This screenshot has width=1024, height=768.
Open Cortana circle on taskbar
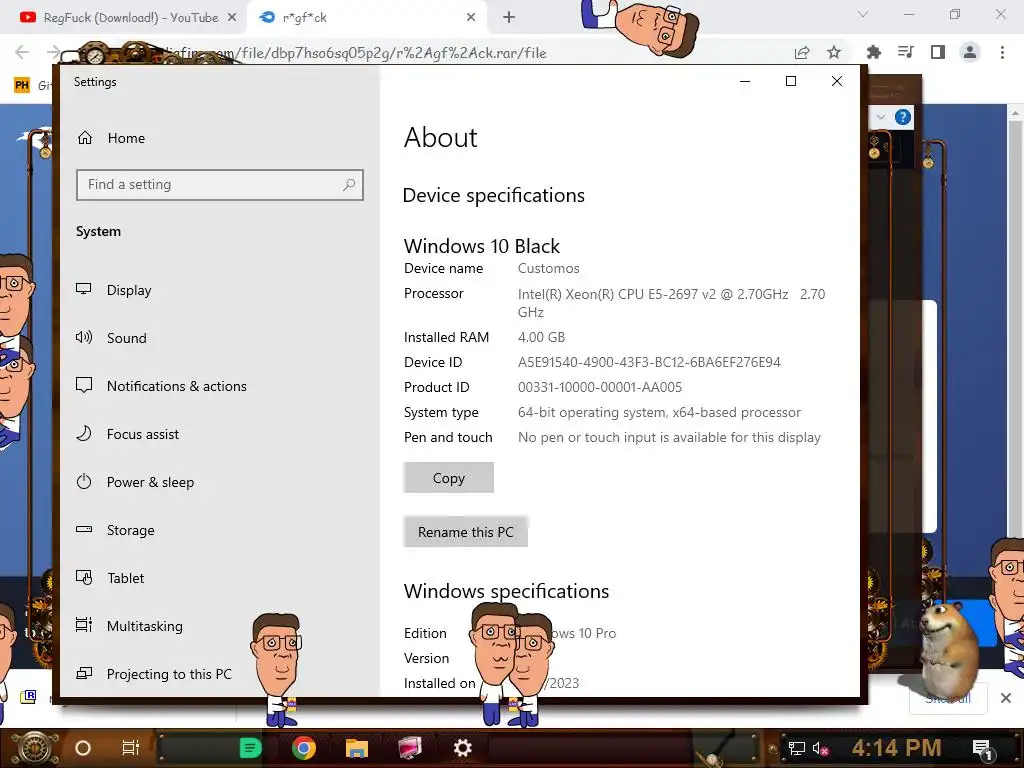coord(83,748)
